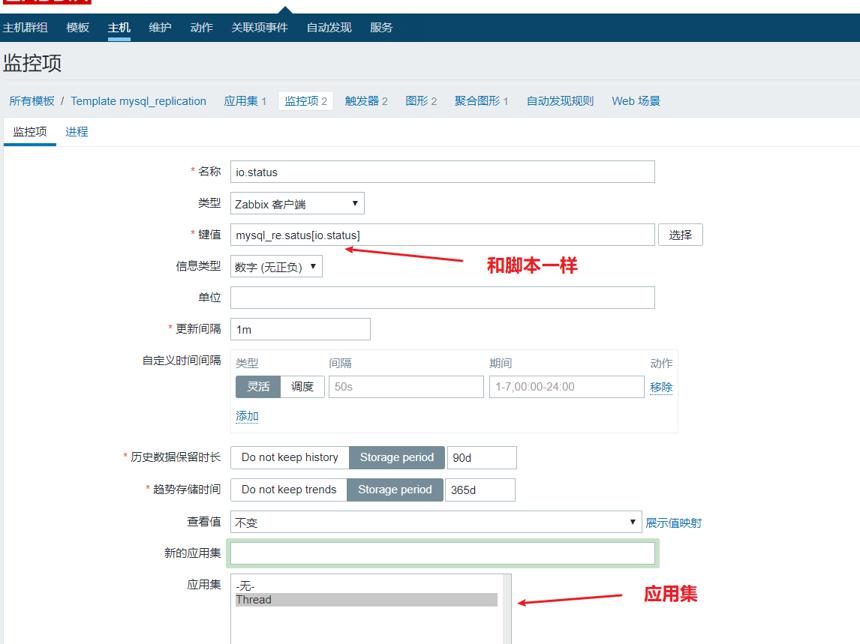Image resolution: width=860 pixels, height=644 pixels.
Task: Open the 类型 Zabbix 客户端 dropdown
Action: point(297,204)
